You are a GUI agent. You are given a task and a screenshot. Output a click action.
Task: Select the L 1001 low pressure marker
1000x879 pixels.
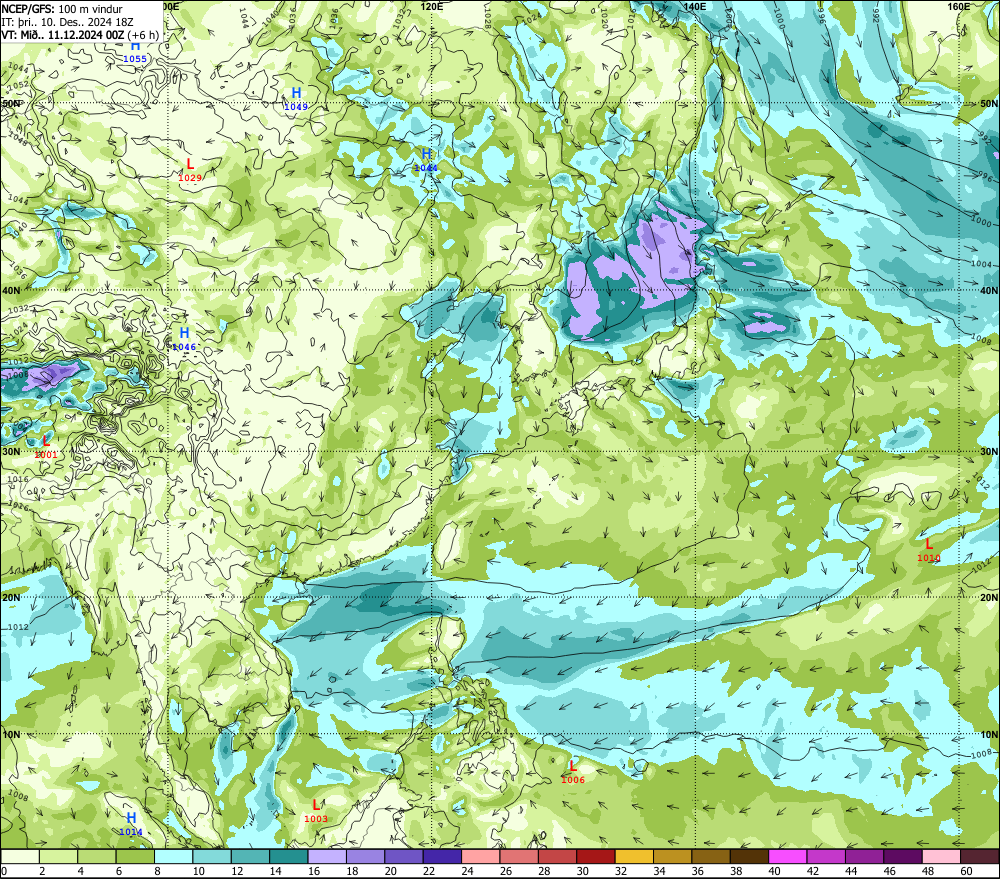coord(46,447)
